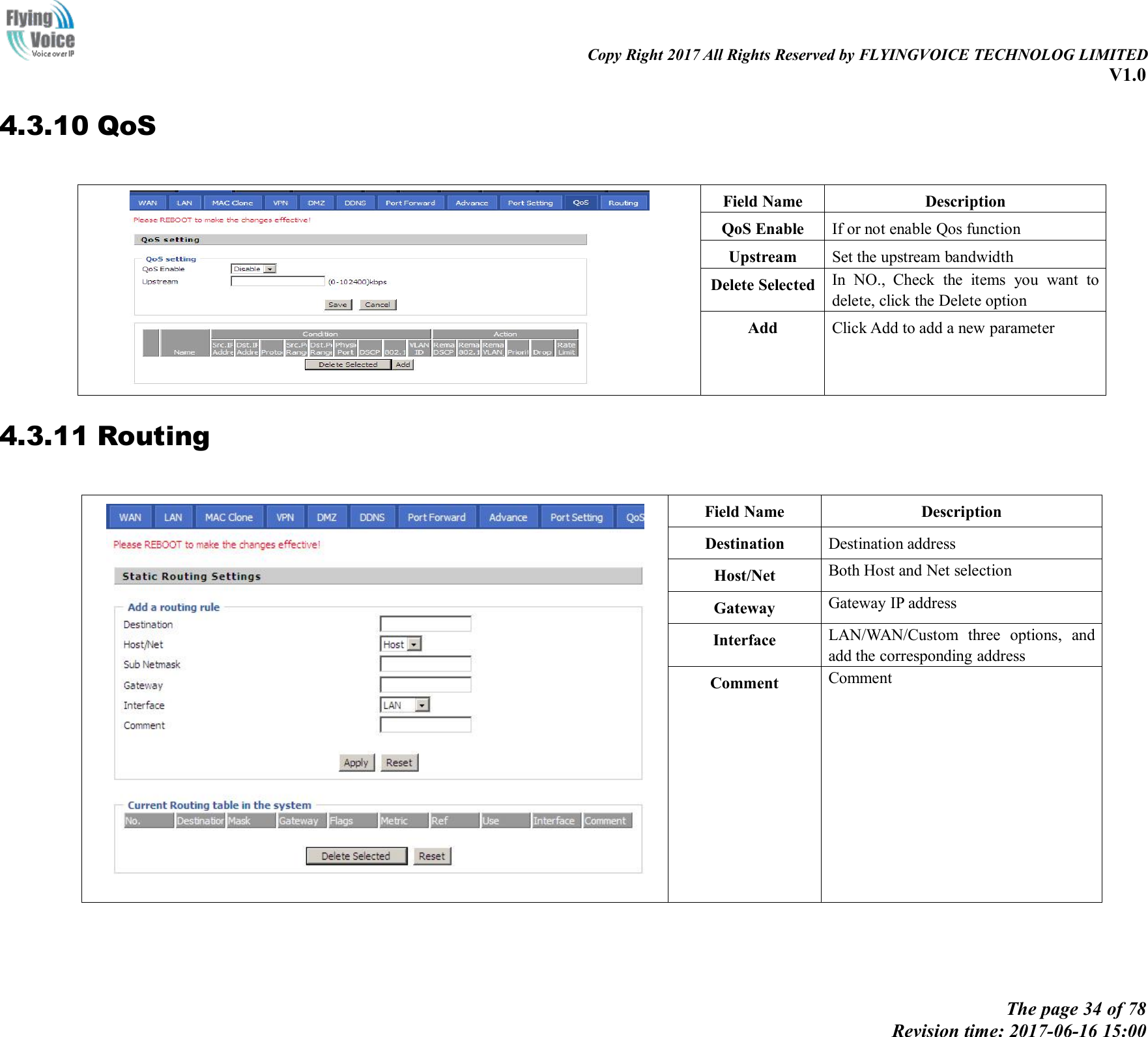Image resolution: width=1148 pixels, height=1037 pixels.
Task: Switch to the Routing tab
Action: coord(622,202)
